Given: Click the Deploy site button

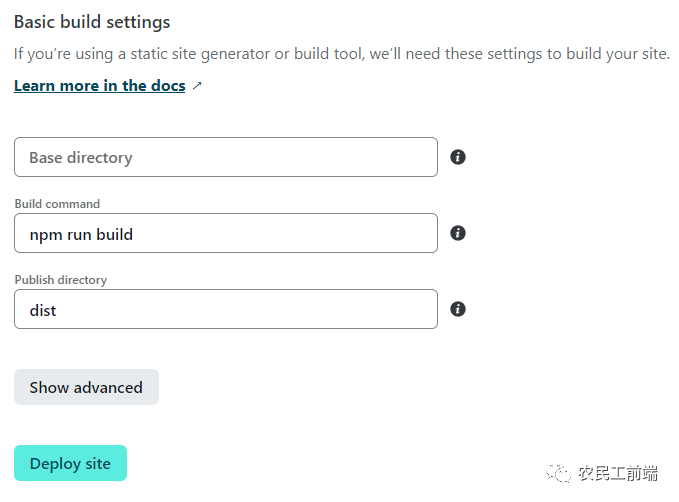Looking at the screenshot, I should click(70, 463).
